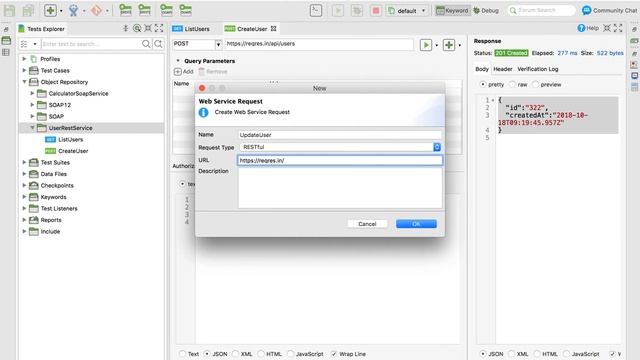Click the advanced search icon in Tests Explorer
Image resolution: width=640 pixels, height=360 pixels.
[158, 44]
